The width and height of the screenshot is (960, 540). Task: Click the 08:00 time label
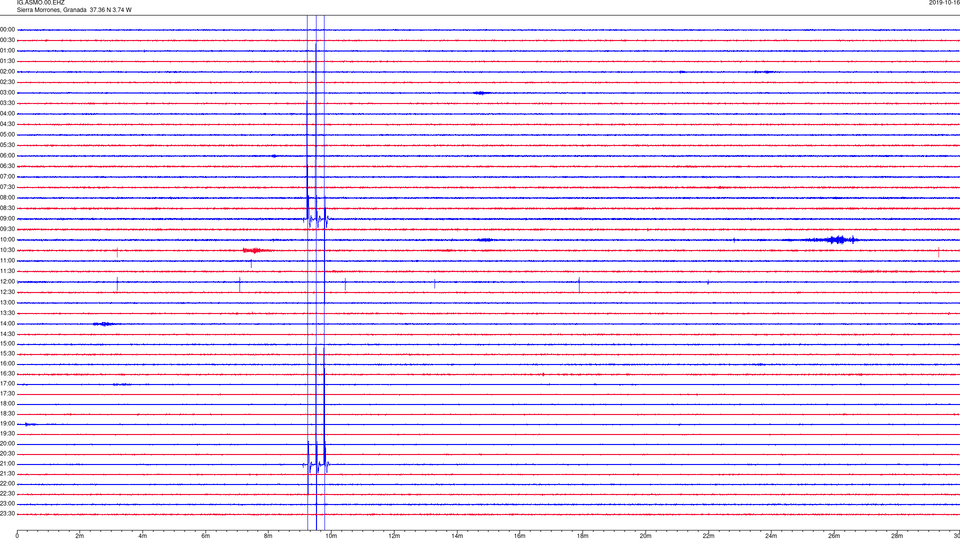click(7, 198)
